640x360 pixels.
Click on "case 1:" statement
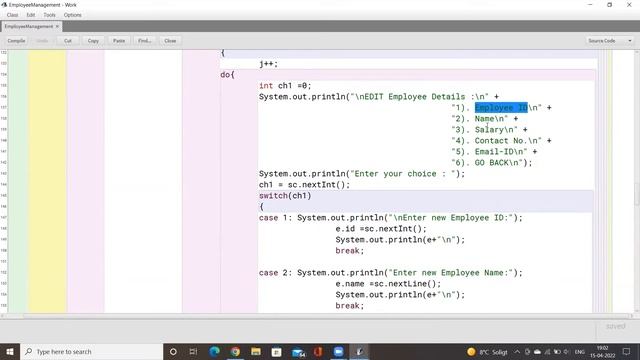tap(276, 218)
